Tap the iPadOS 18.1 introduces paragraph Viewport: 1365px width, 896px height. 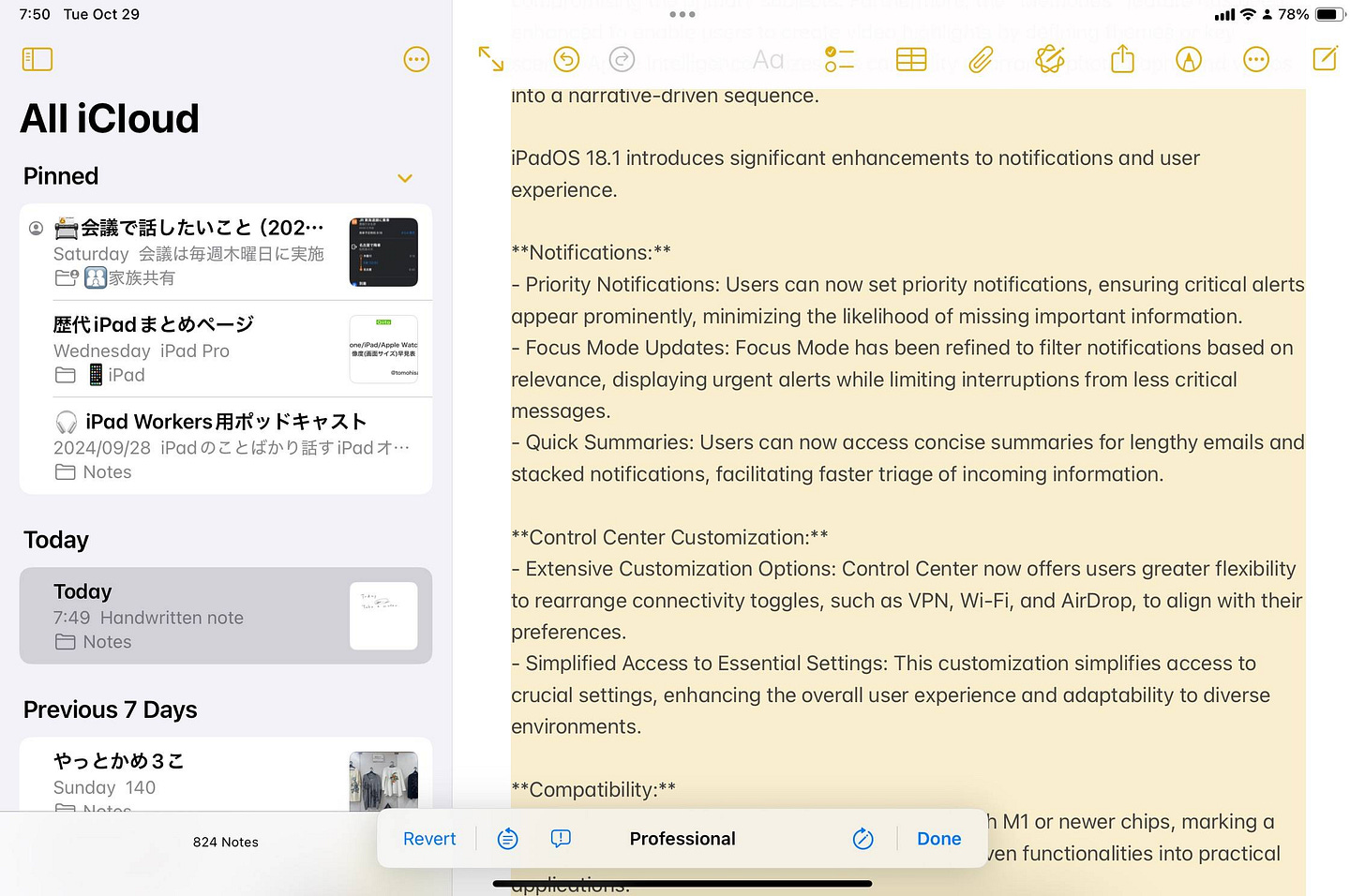pyautogui.click(x=855, y=173)
